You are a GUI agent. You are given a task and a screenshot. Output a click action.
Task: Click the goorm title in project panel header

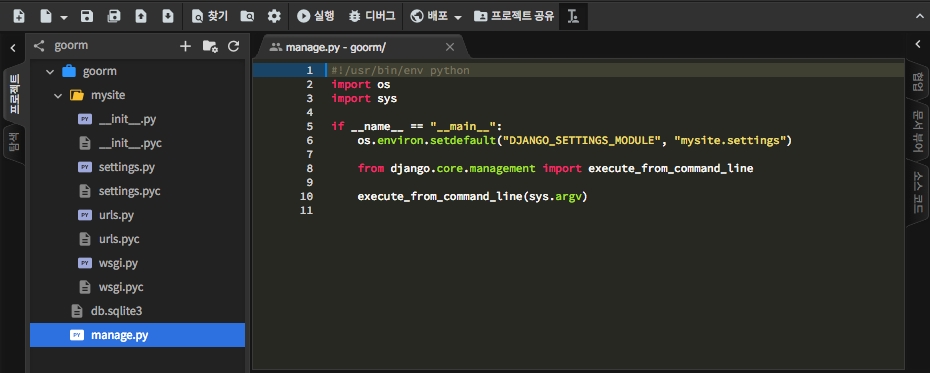[71, 46]
